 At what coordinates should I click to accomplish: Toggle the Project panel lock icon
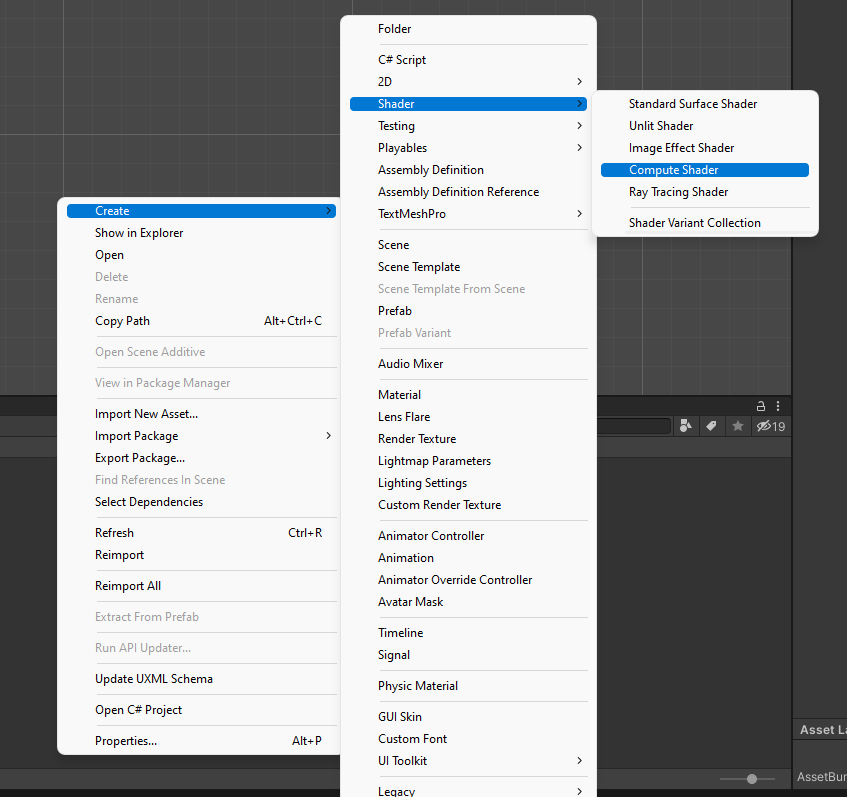point(761,406)
